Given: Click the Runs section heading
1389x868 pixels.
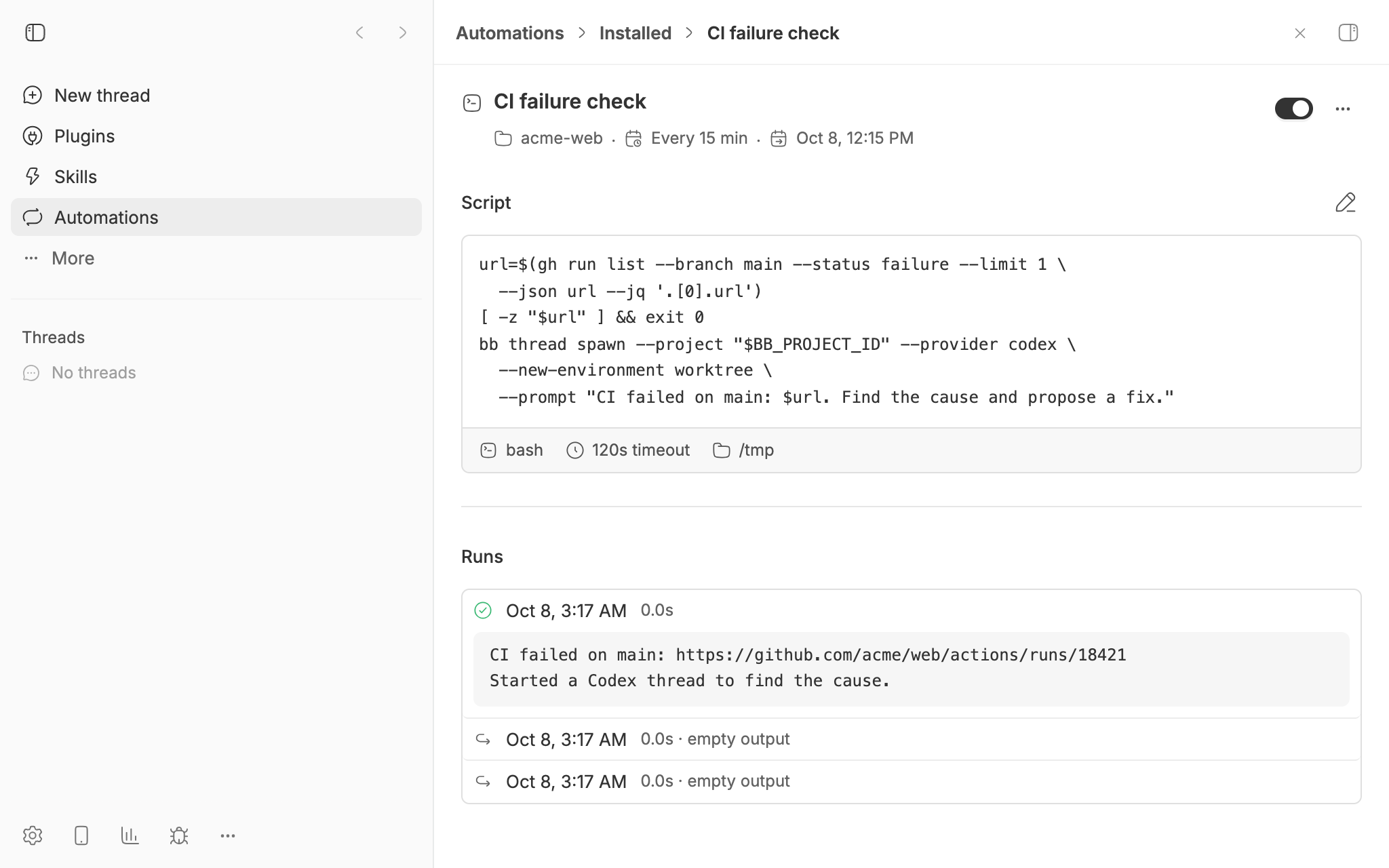Looking at the screenshot, I should pos(482,557).
